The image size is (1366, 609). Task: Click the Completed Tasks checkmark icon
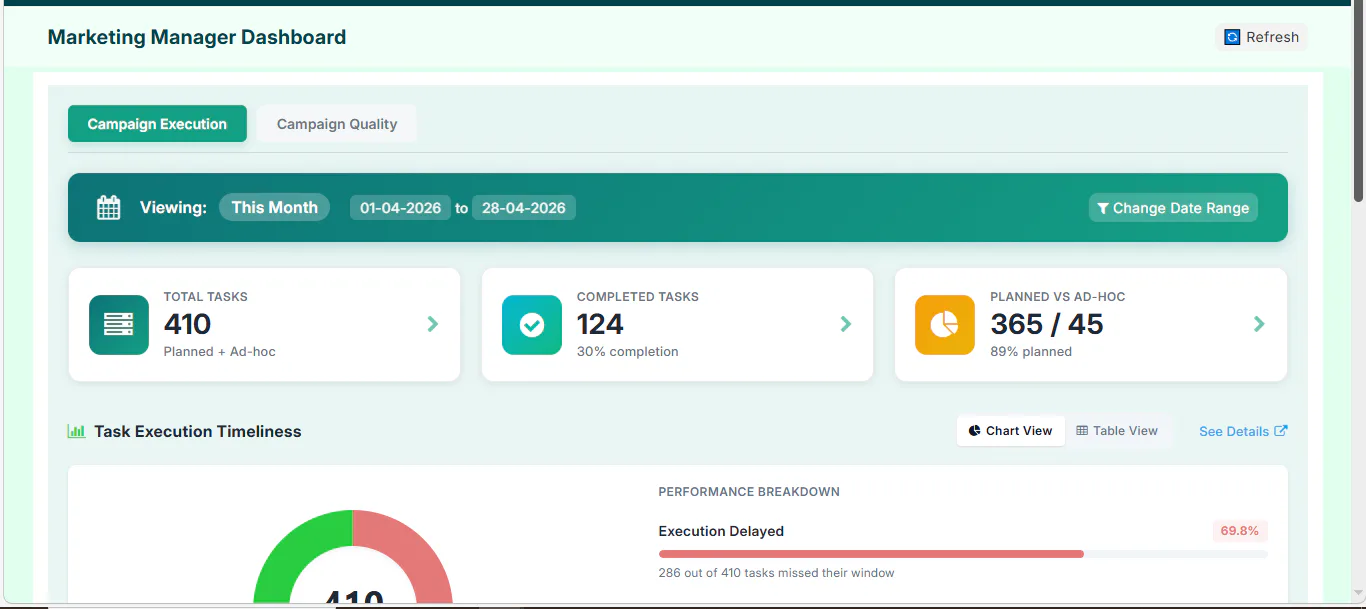pos(532,325)
